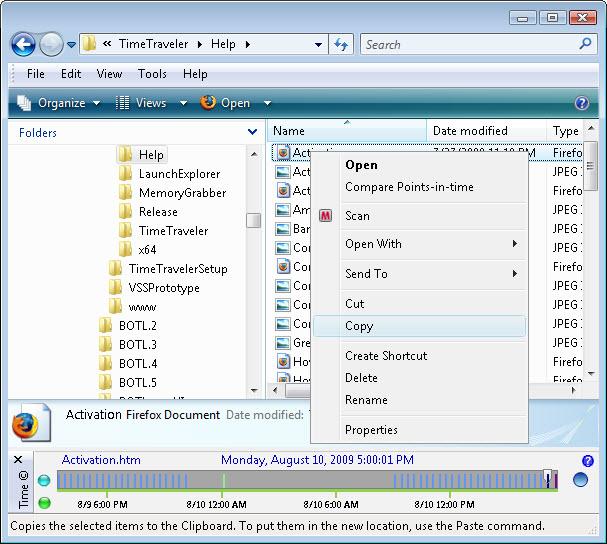Screen dimensions: 607x544
Task: Open the View menu
Action: click(109, 74)
